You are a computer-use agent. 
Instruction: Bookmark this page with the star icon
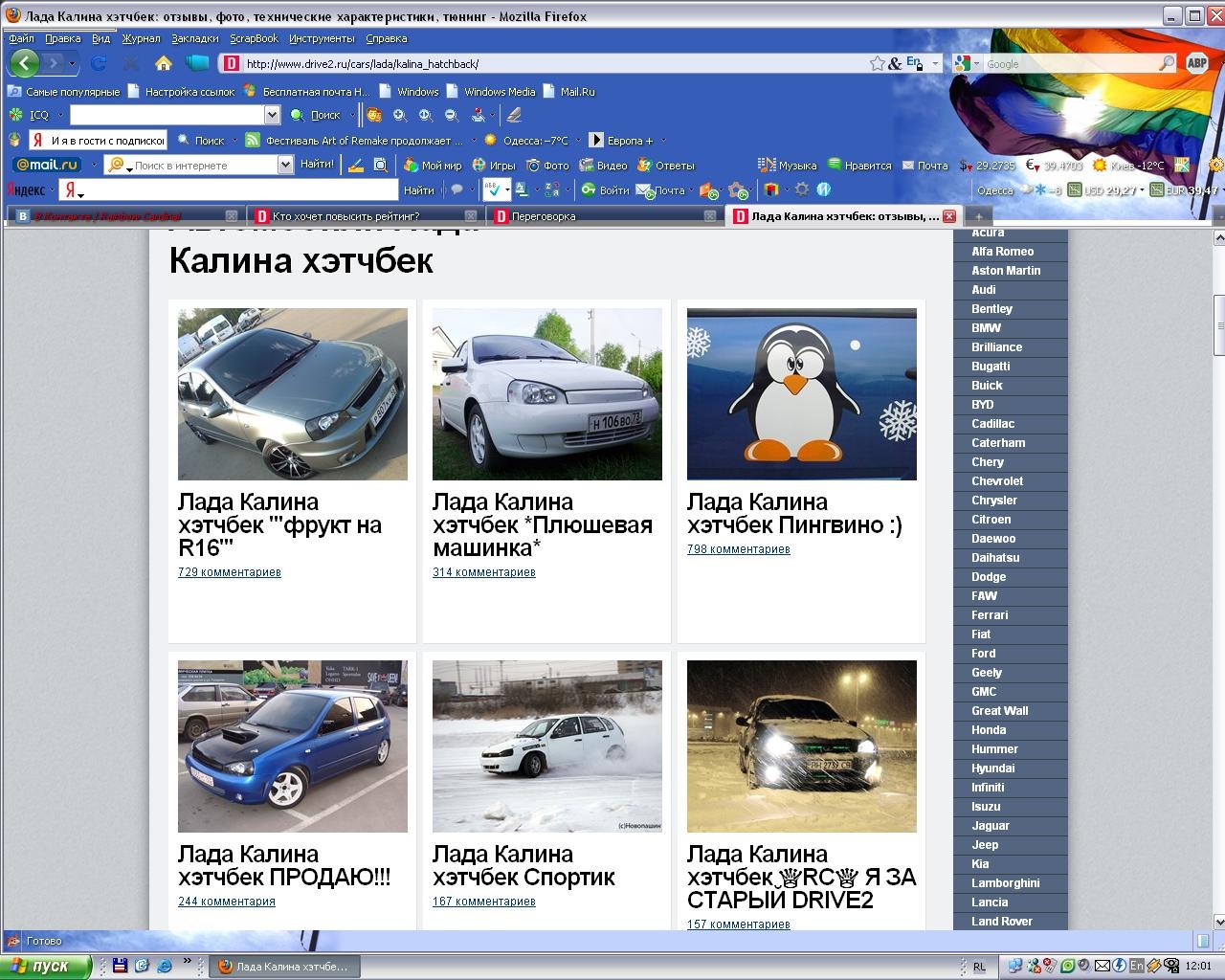point(877,63)
